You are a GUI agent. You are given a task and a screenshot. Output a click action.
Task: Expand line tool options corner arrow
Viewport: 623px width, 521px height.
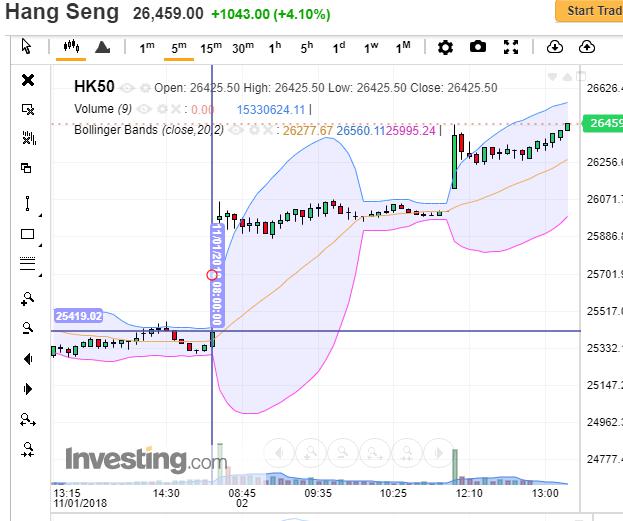pos(40,215)
